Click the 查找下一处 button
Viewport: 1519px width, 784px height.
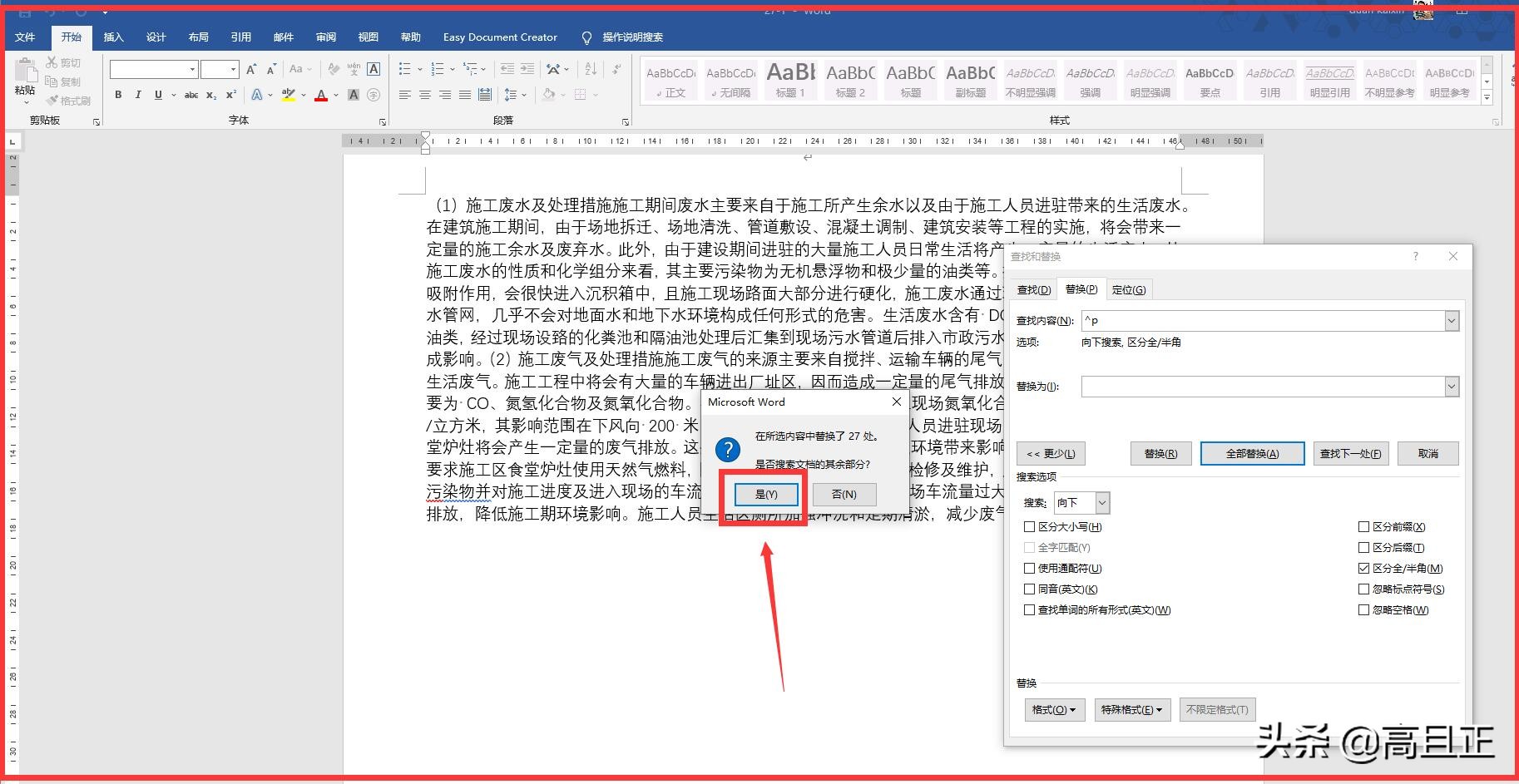[x=1351, y=453]
